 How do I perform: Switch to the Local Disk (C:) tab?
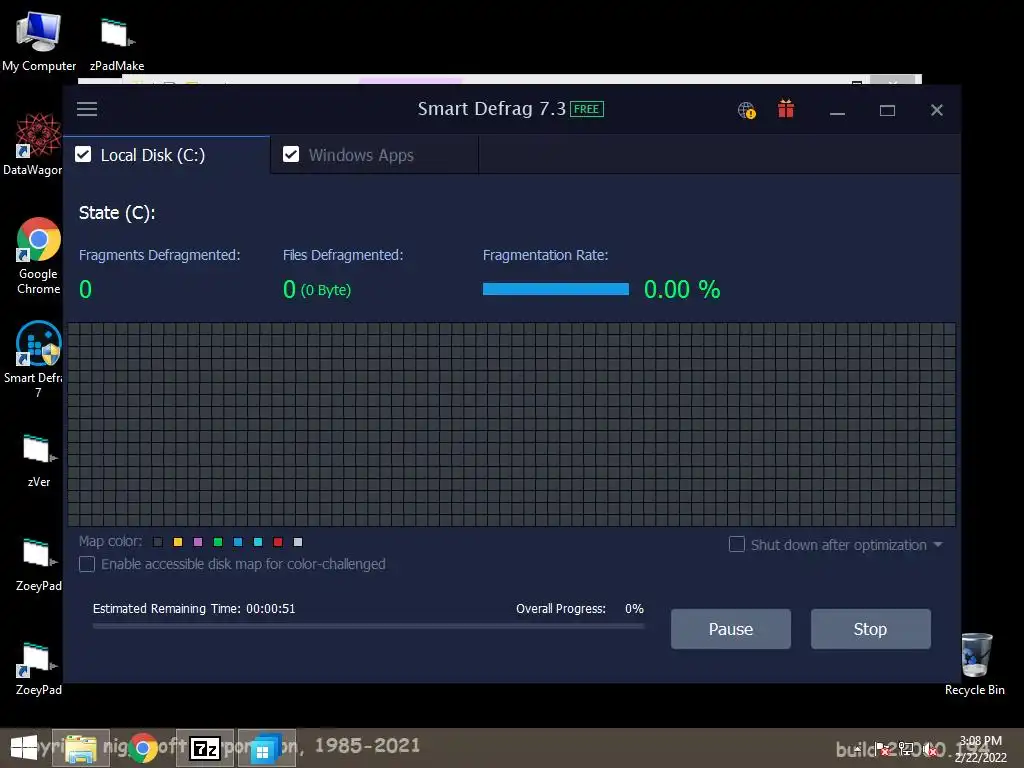167,155
